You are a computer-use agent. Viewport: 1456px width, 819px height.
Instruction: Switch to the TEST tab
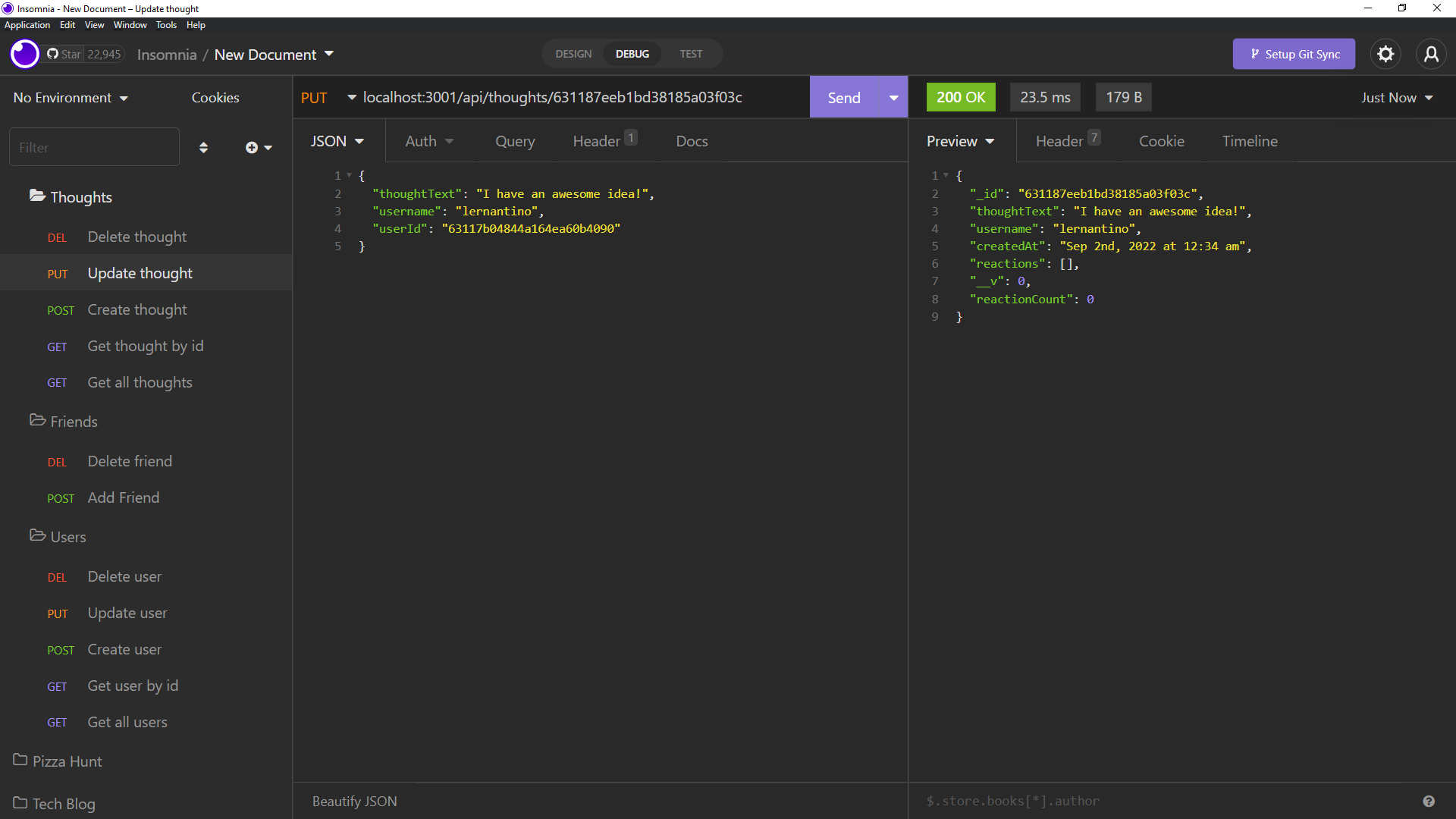pyautogui.click(x=690, y=54)
